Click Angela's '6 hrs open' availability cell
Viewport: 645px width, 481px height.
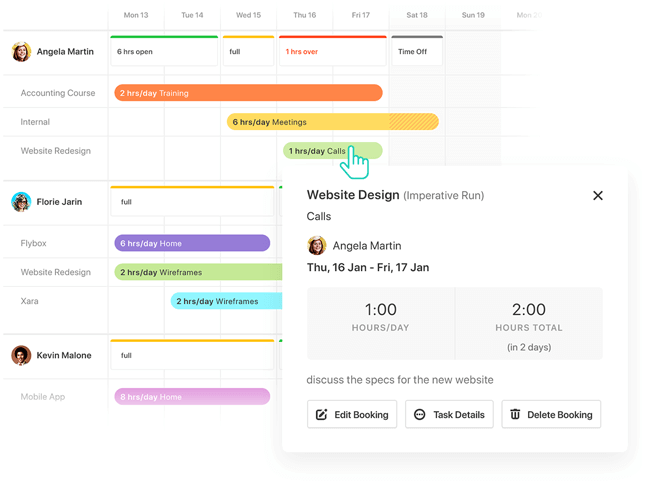pyautogui.click(x=164, y=52)
